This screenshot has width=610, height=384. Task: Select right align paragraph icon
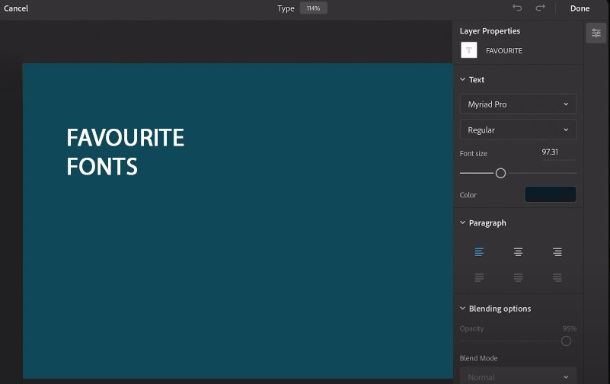[x=557, y=252]
